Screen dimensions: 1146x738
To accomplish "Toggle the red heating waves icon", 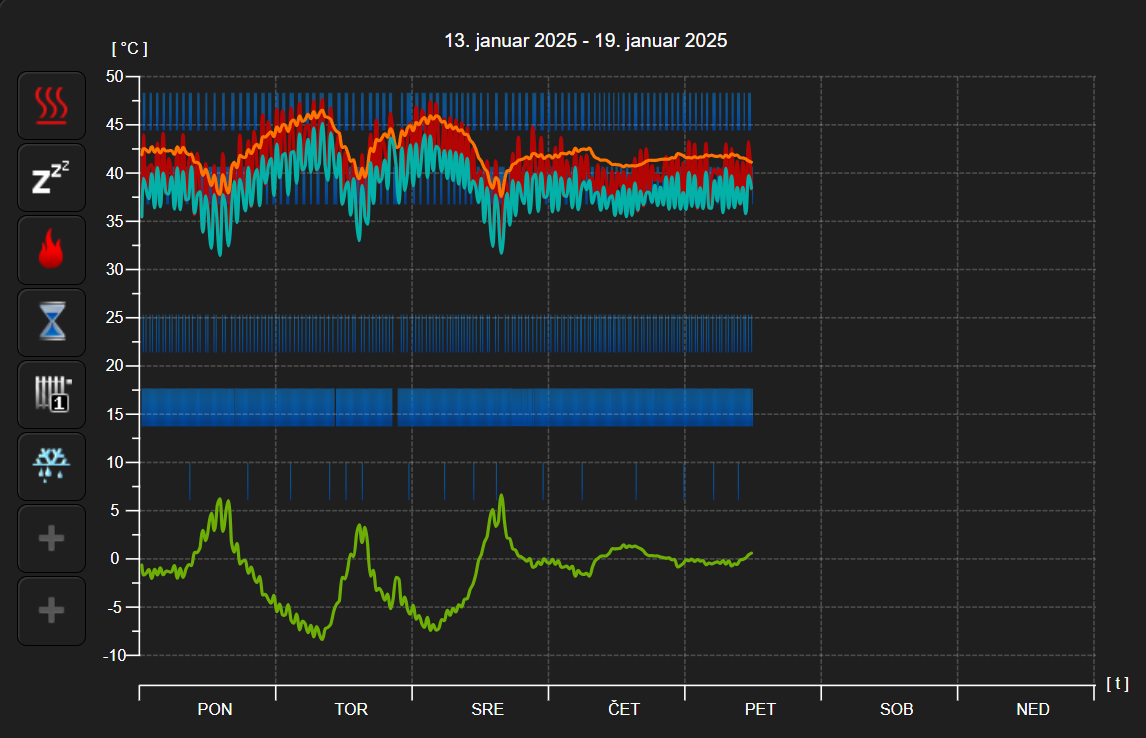I will point(52,105).
